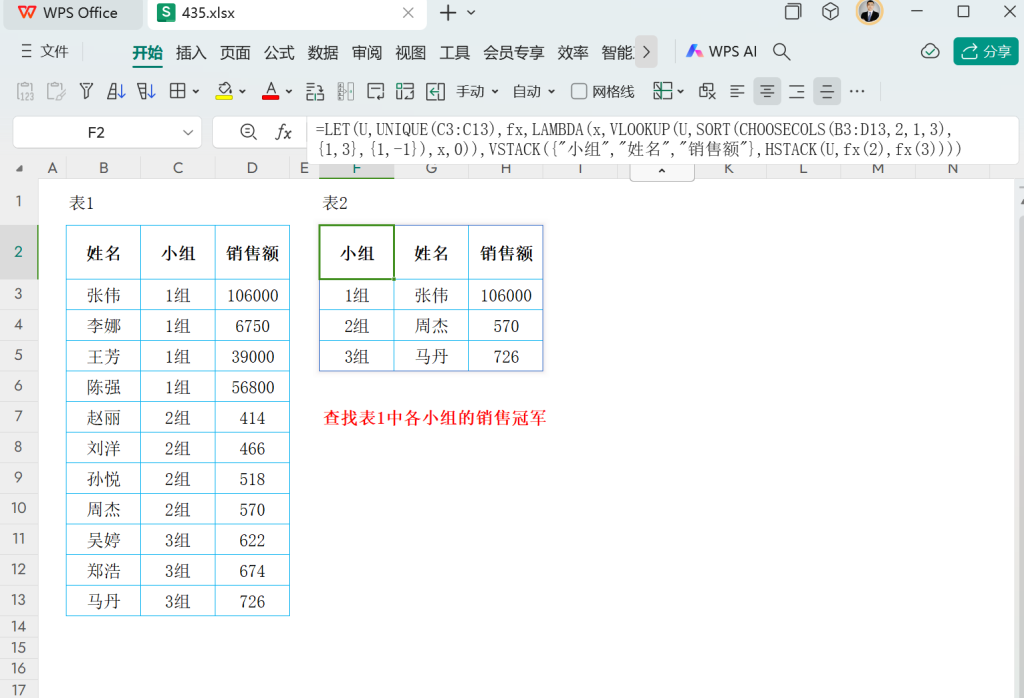
Task: Click the borders grid icon
Action: click(177, 91)
